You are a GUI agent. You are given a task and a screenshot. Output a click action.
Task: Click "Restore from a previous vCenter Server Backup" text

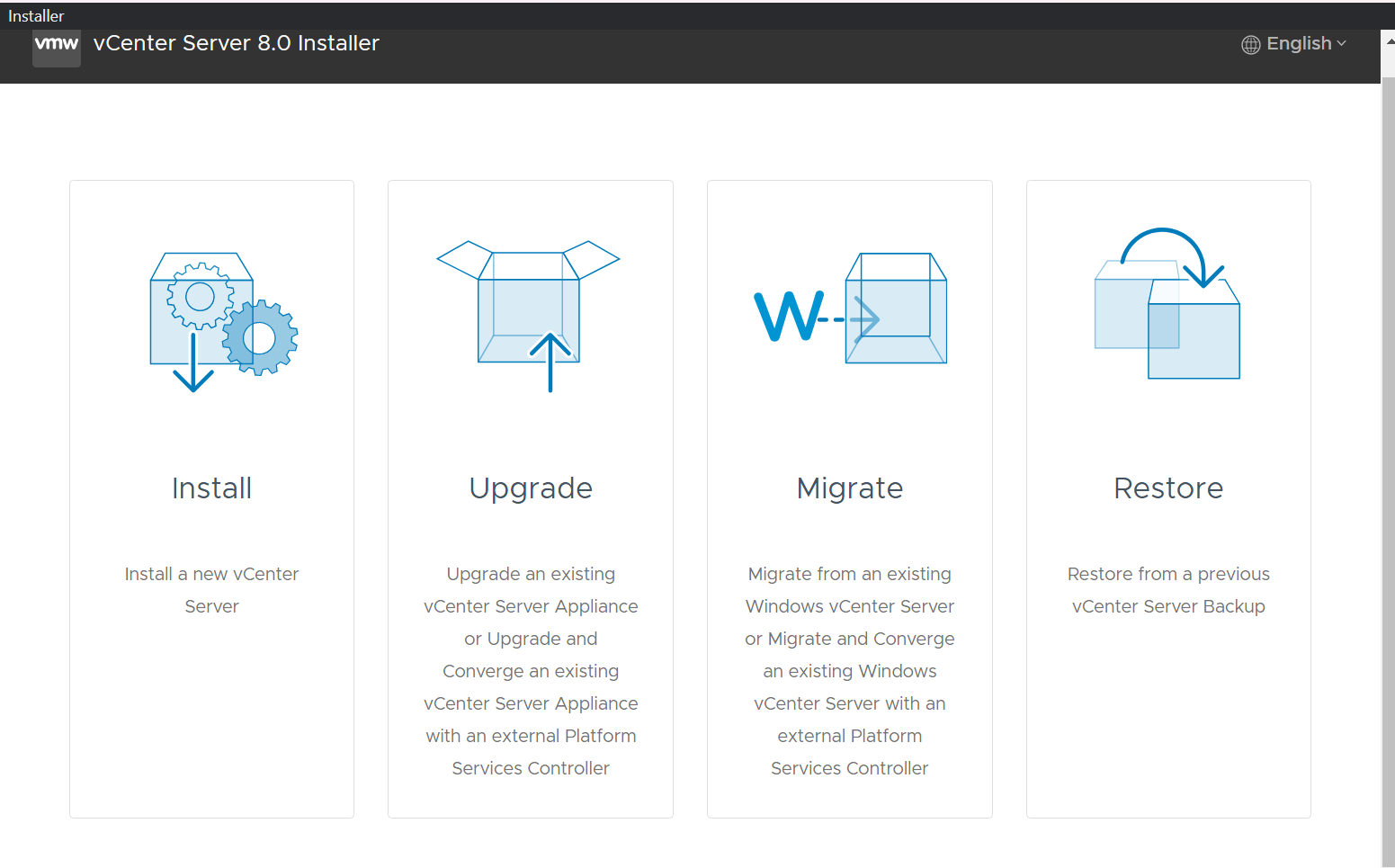tap(1168, 590)
